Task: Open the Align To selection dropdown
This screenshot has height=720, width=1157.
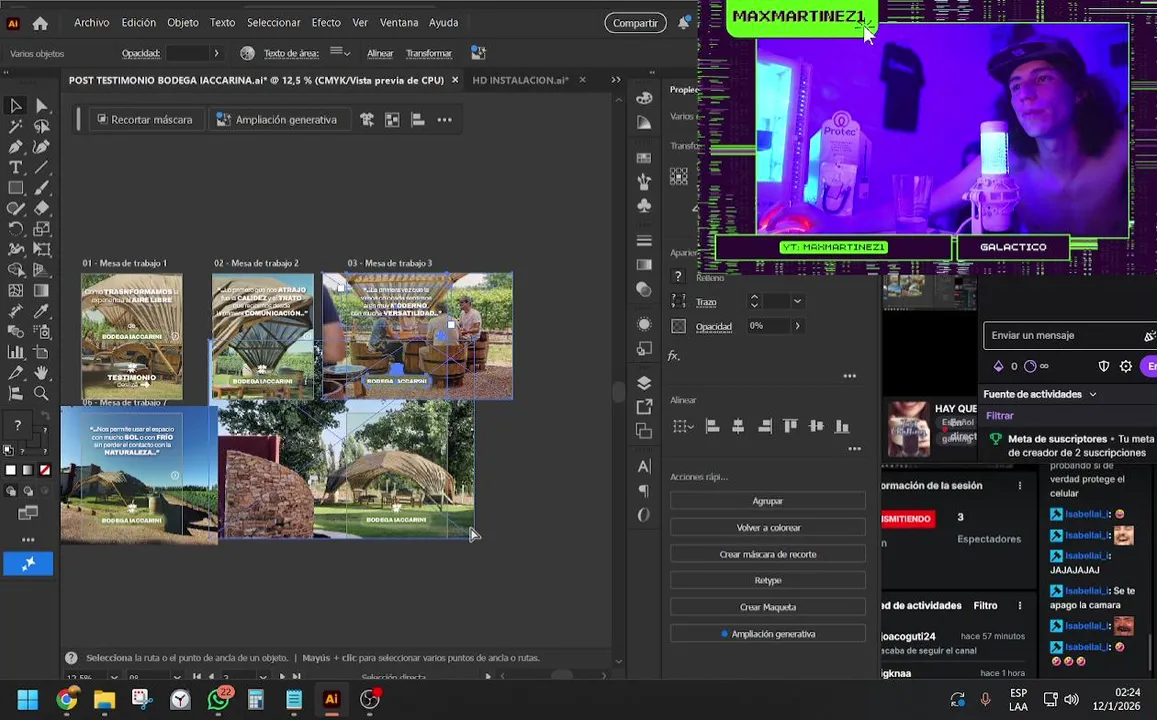Action: 683,426
